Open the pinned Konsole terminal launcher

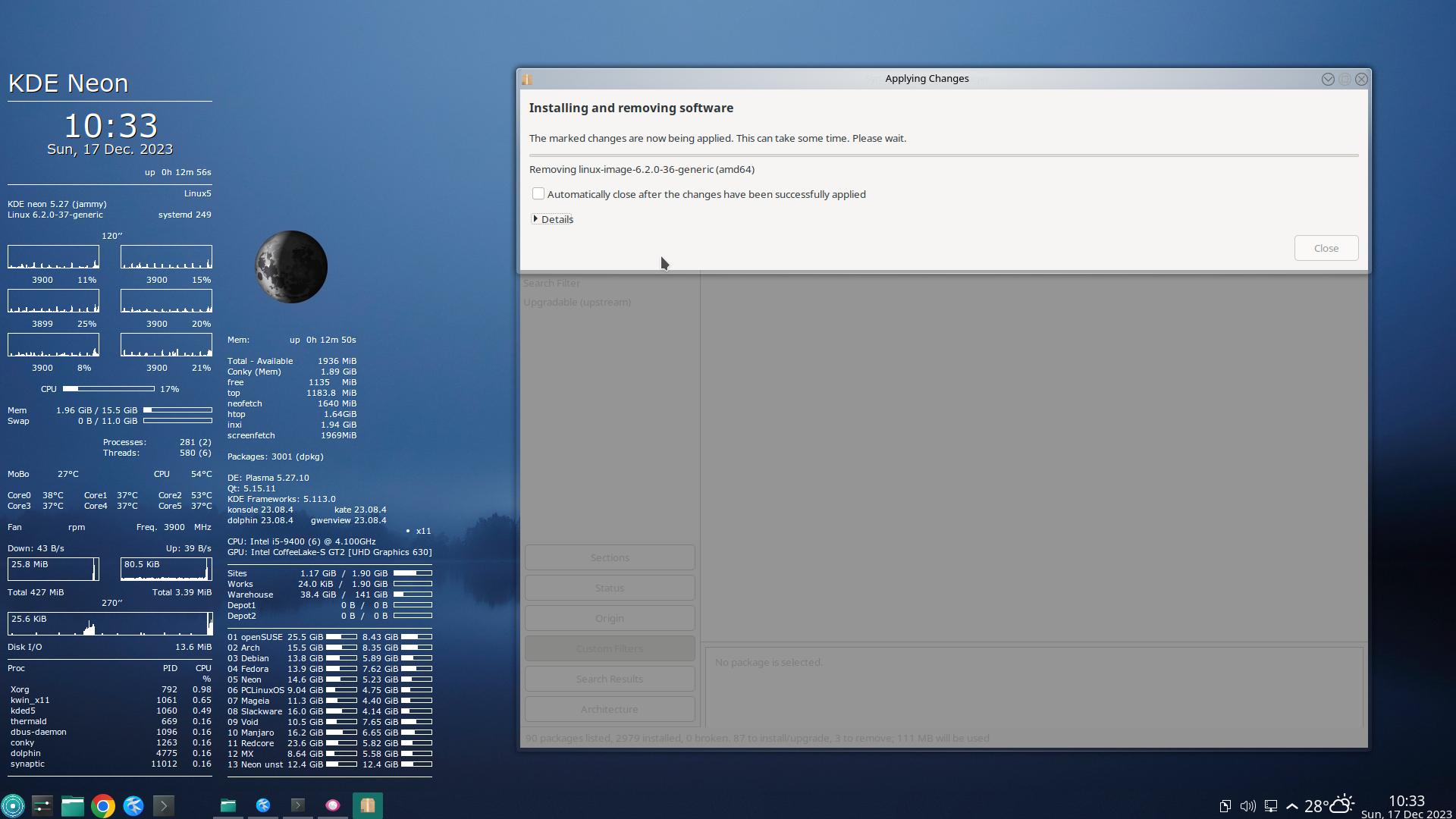pyautogui.click(x=164, y=805)
